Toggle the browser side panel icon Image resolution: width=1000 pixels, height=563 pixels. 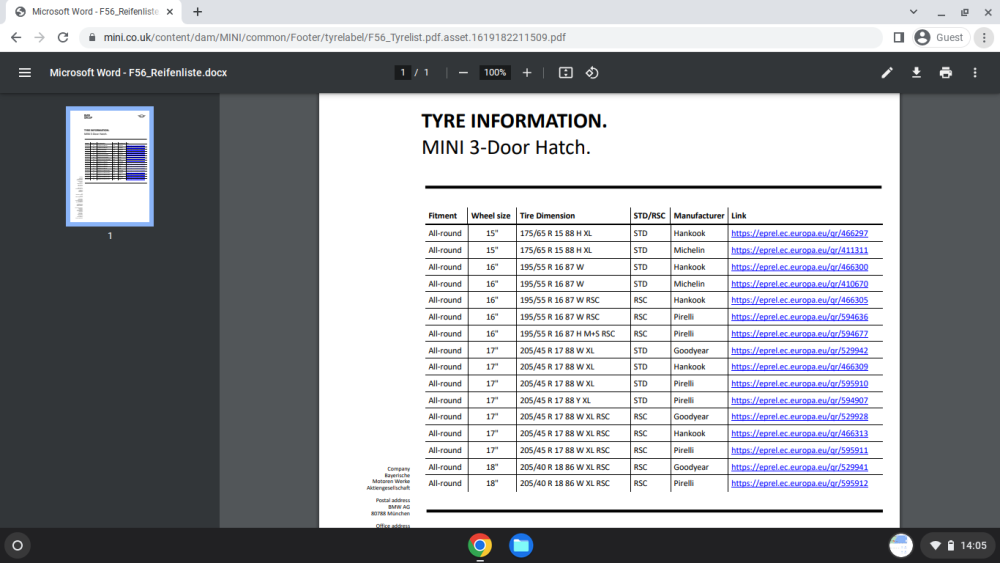(899, 38)
